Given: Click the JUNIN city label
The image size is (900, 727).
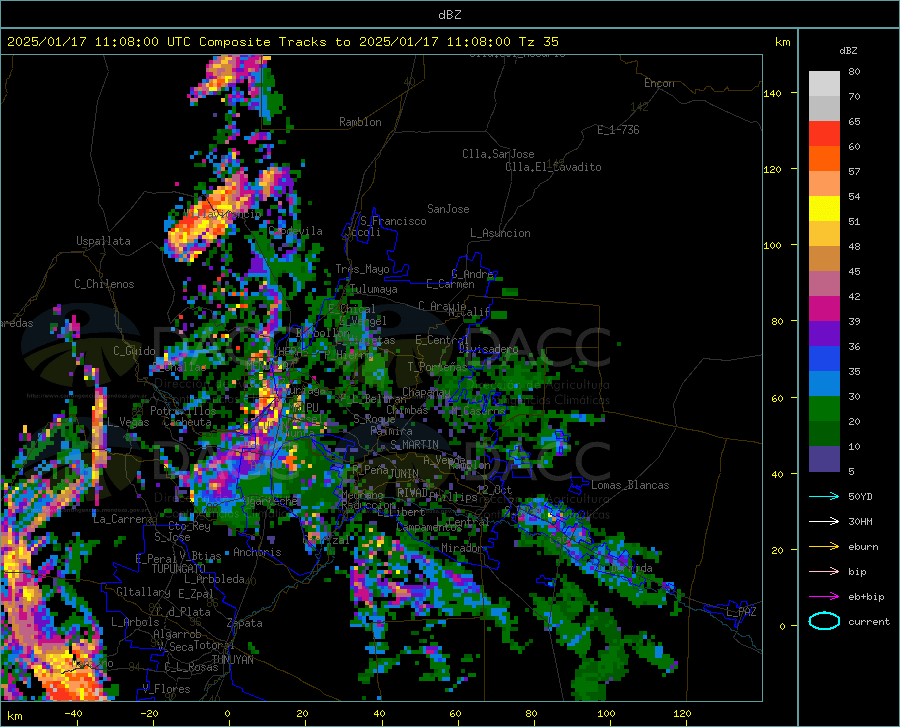Looking at the screenshot, I should (x=404, y=473).
